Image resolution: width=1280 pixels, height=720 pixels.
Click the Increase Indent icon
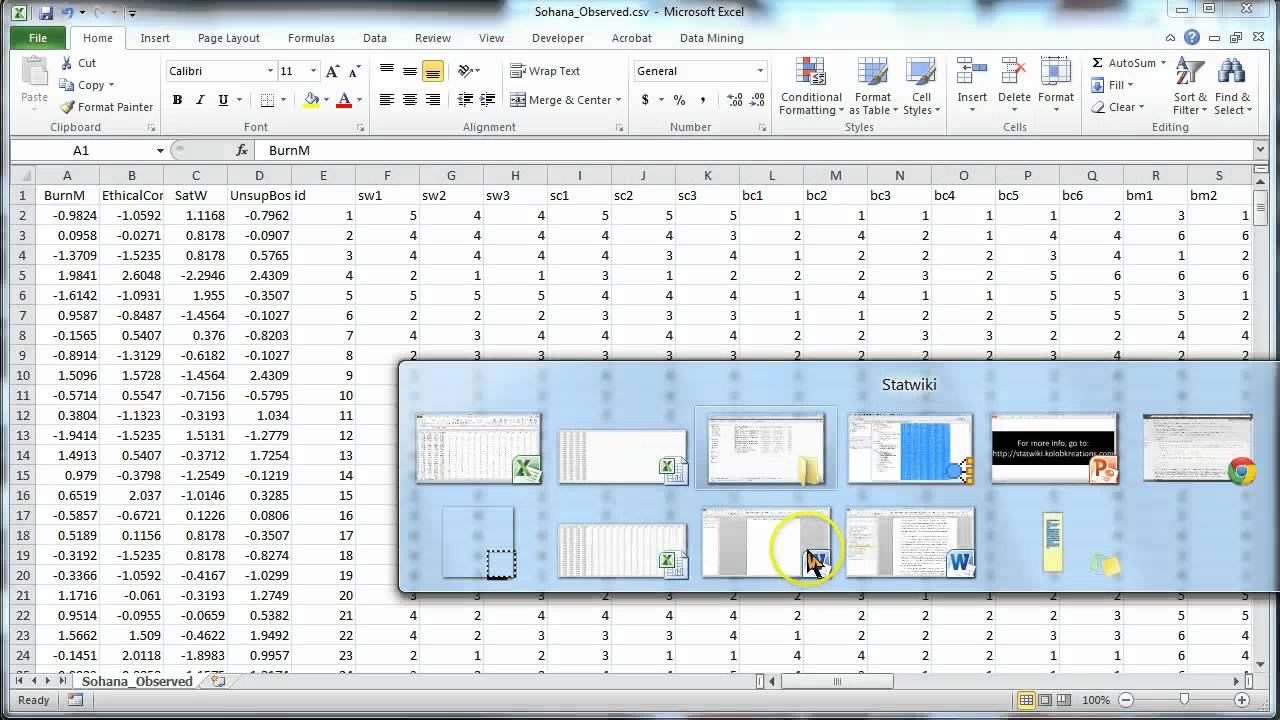(488, 100)
